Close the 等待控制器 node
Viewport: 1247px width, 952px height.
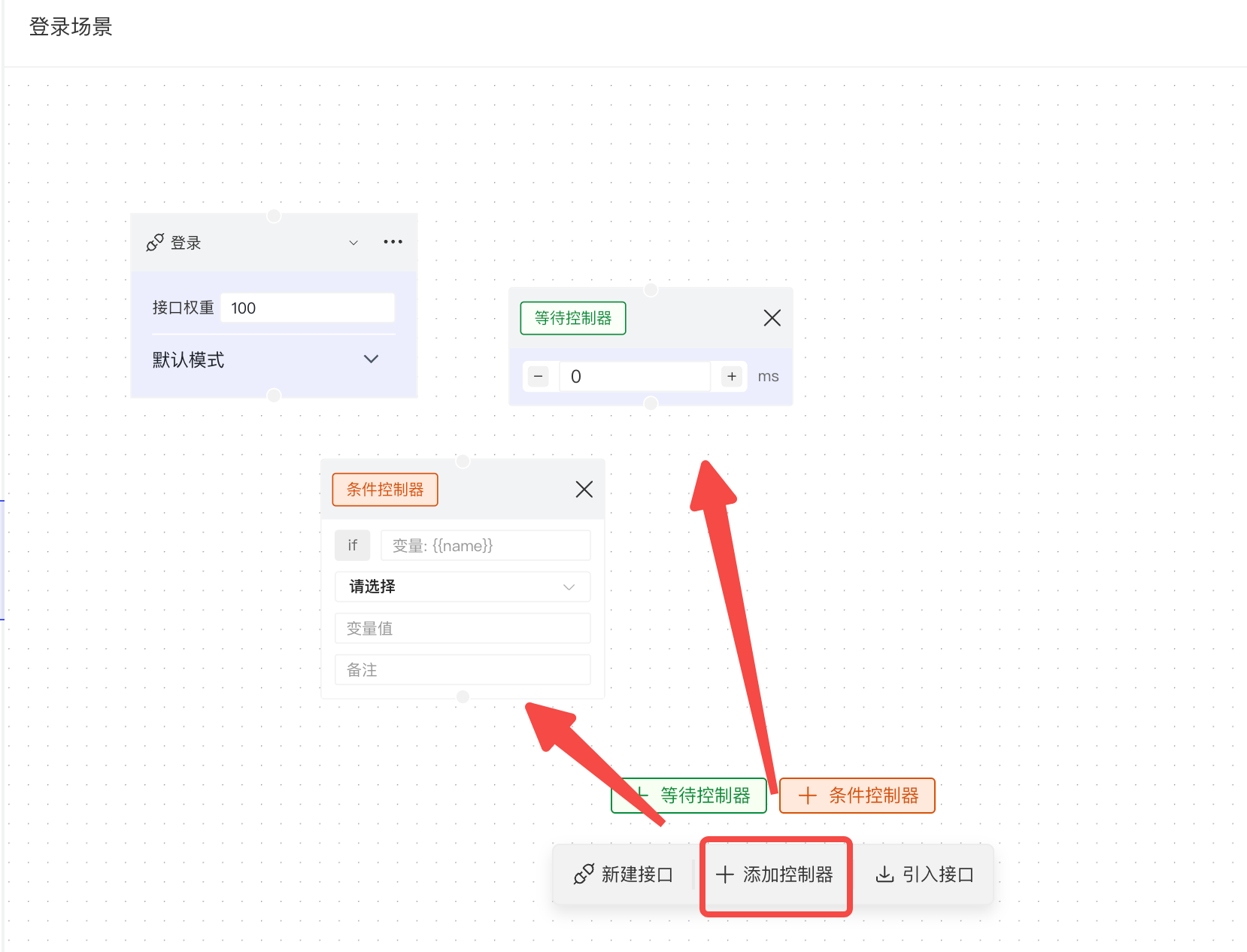click(x=772, y=318)
